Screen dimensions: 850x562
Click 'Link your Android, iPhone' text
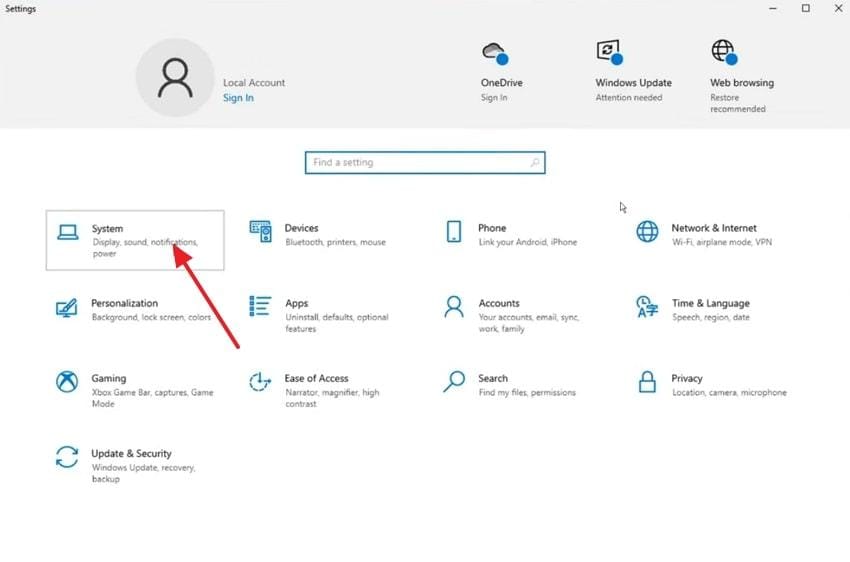(x=527, y=242)
